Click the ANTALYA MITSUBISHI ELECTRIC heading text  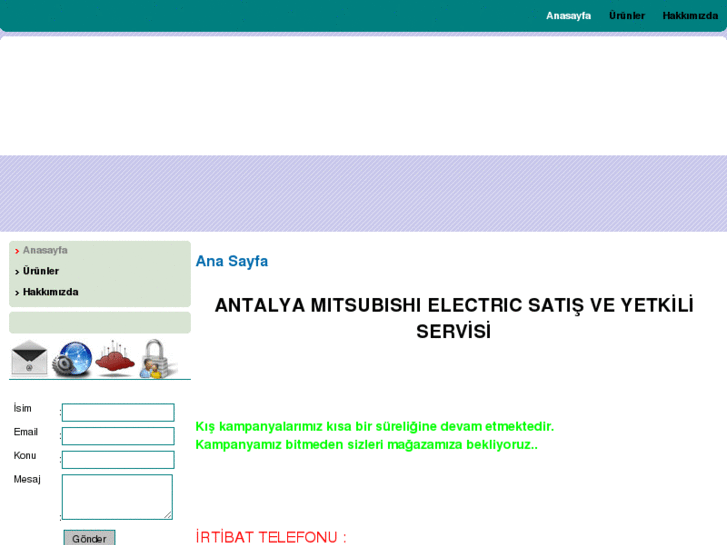coord(454,318)
